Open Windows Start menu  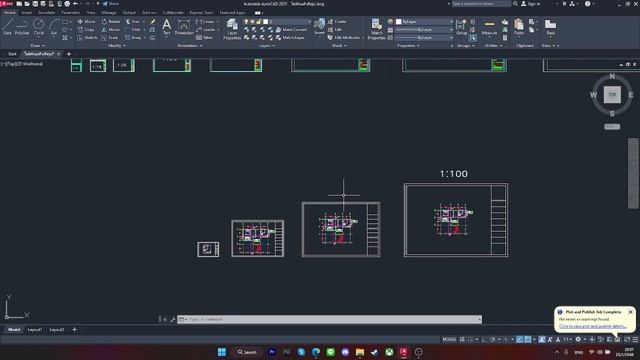[222, 352]
